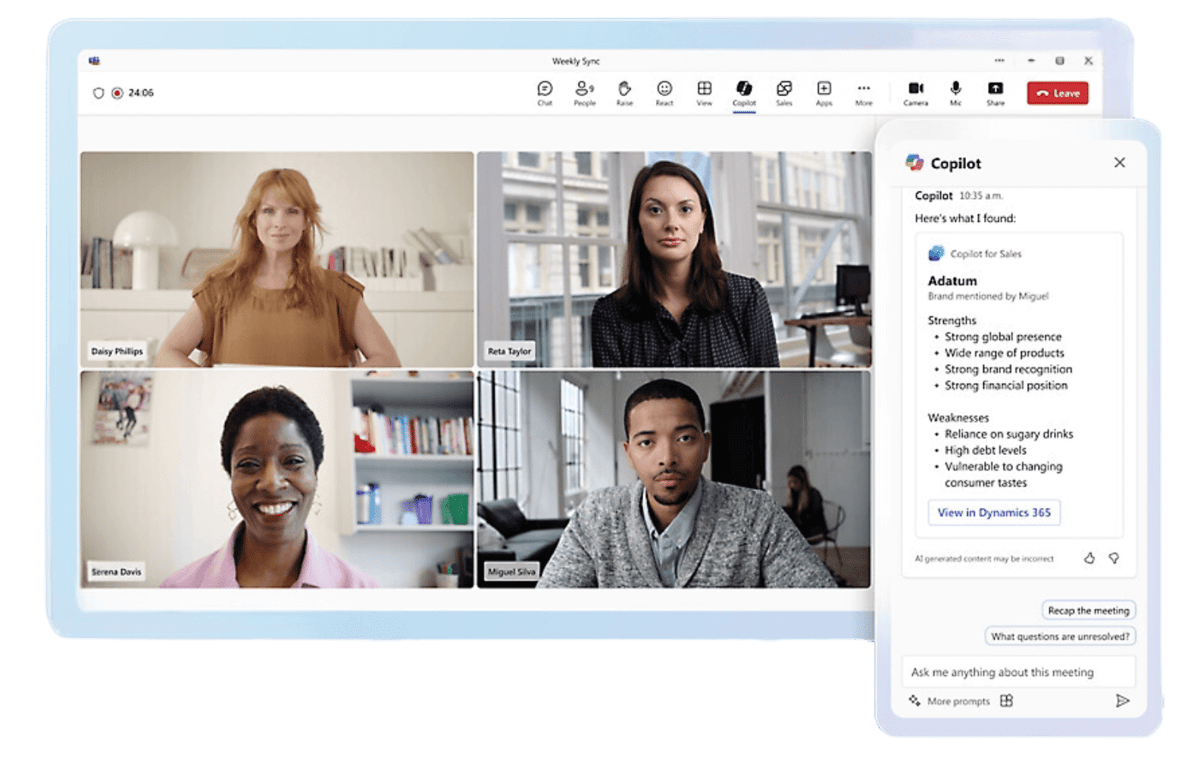
Task: Click the Copilot logo in panel header
Action: [914, 163]
